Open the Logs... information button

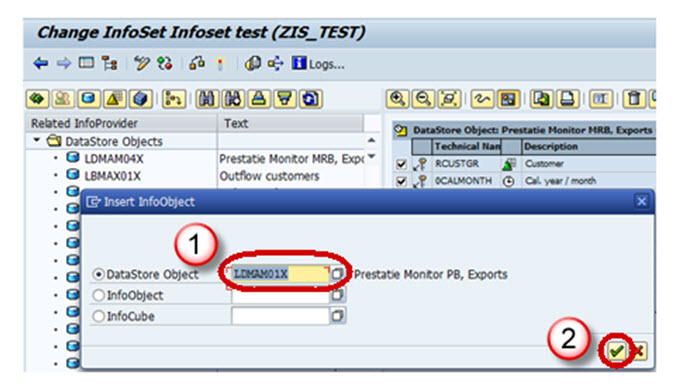(x=318, y=64)
